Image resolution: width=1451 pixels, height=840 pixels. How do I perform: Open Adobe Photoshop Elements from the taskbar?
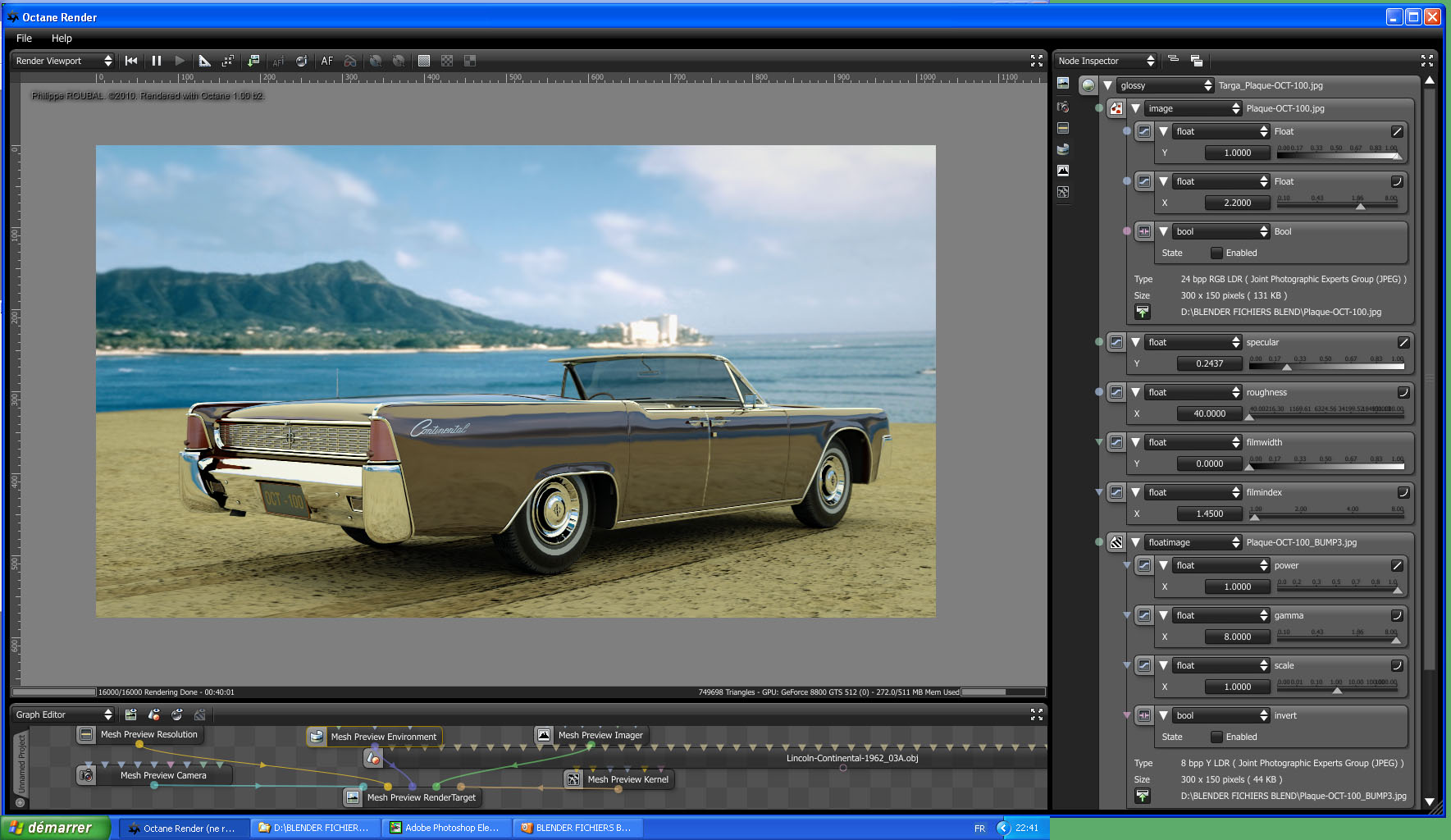[x=447, y=828]
